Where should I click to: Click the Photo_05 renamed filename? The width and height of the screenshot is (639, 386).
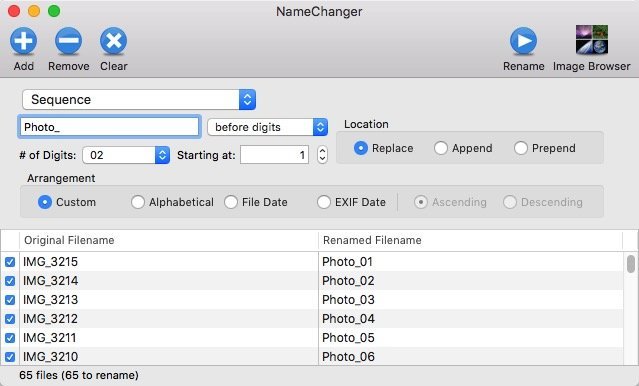tap(348, 338)
